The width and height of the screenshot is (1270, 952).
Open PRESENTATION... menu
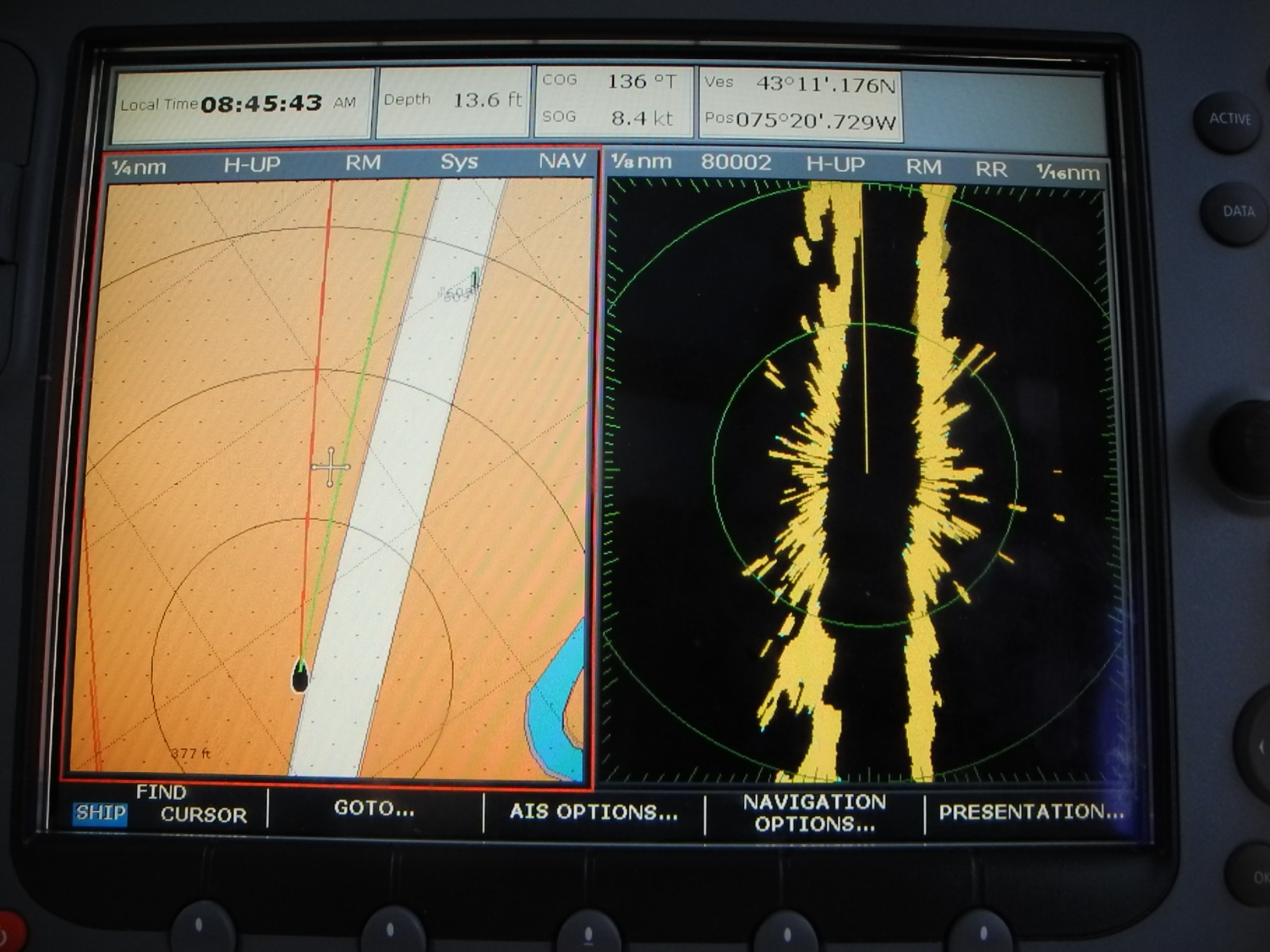pyautogui.click(x=1031, y=811)
